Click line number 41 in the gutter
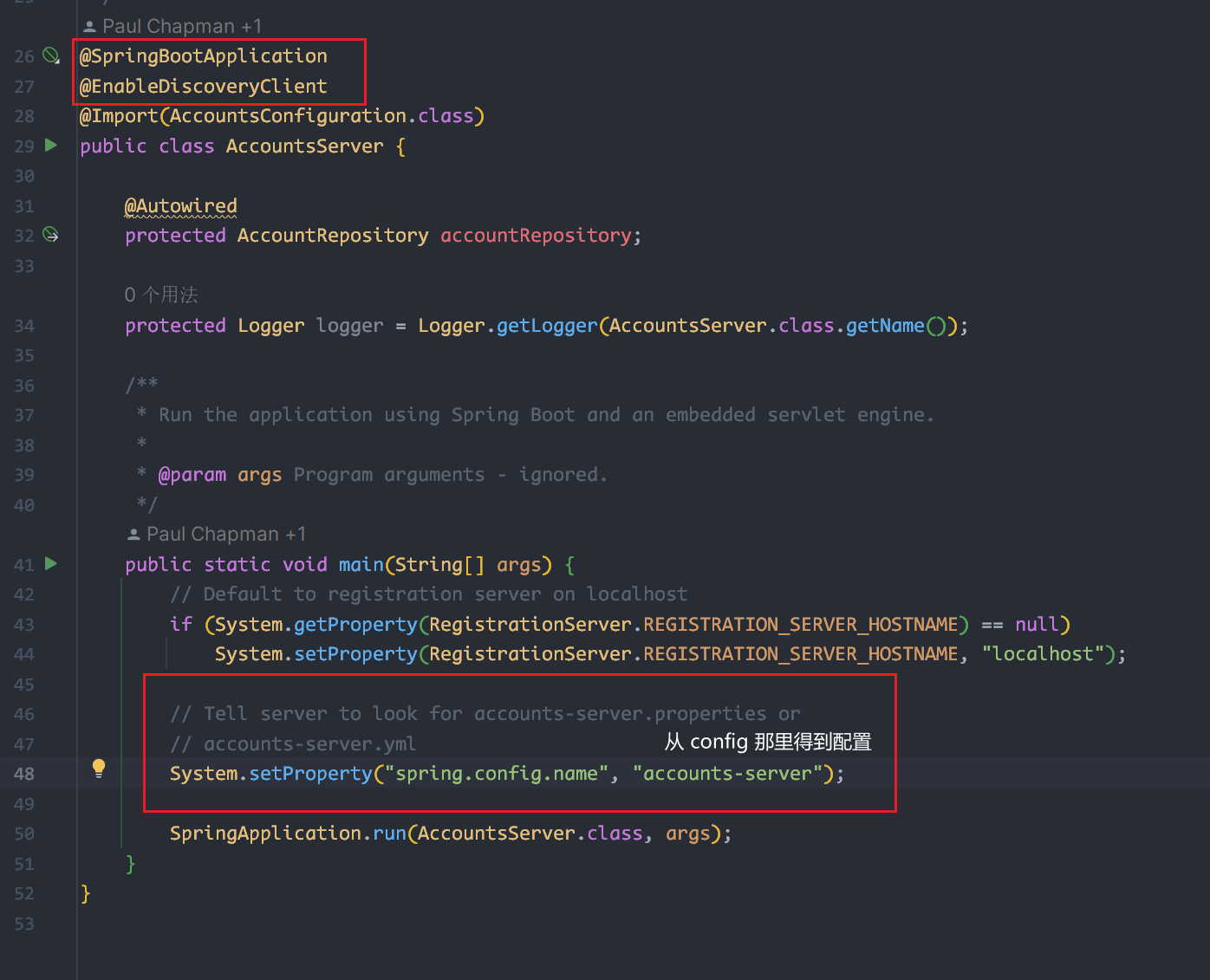1210x980 pixels. (24, 565)
